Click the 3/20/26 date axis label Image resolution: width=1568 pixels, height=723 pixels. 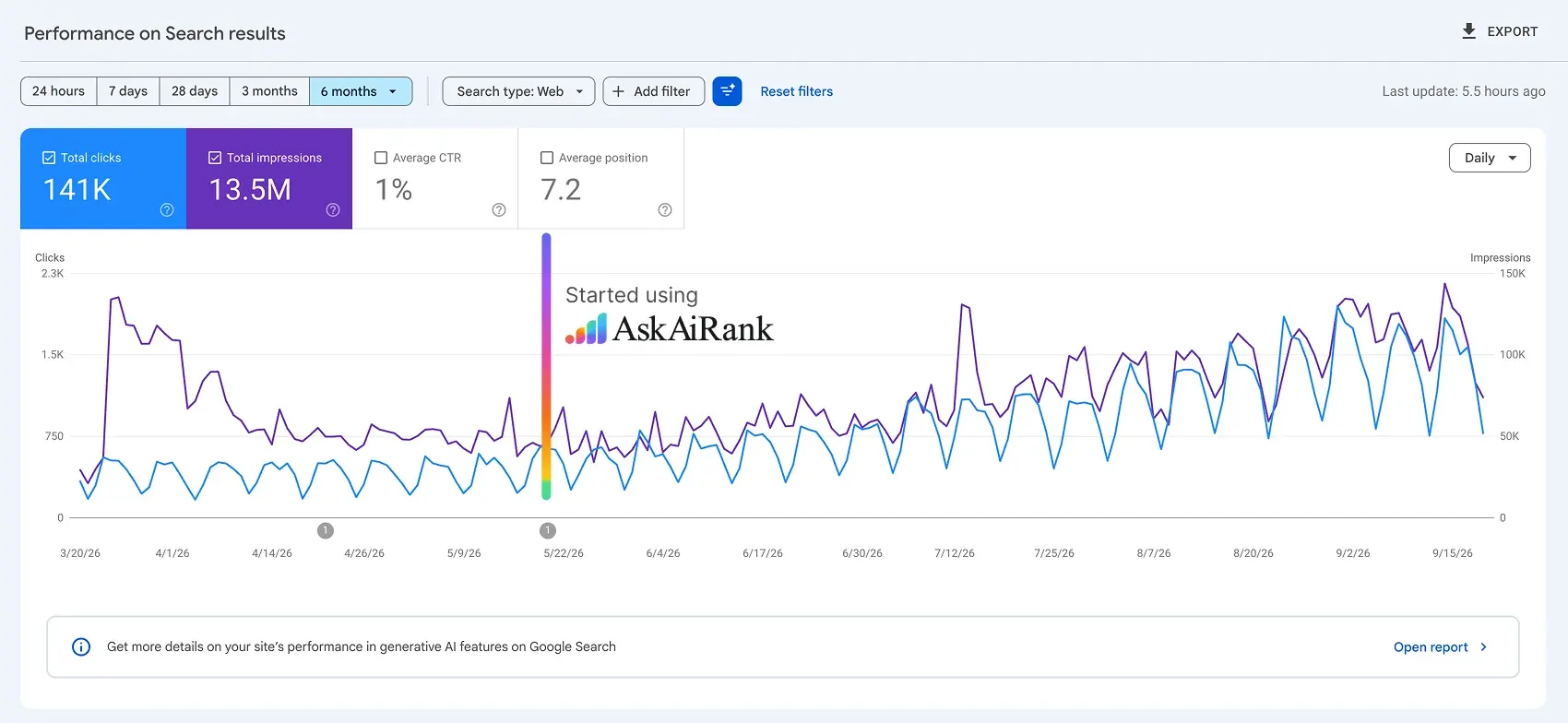[80, 553]
